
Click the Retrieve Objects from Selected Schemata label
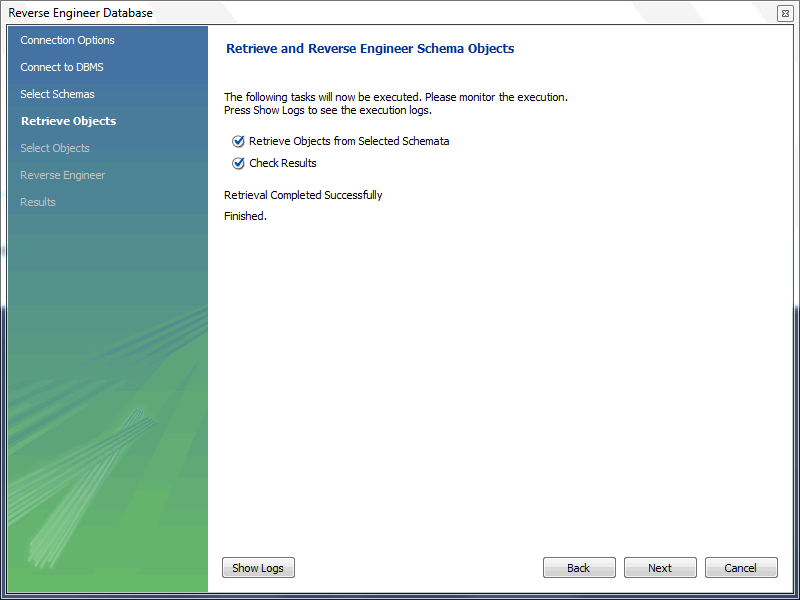point(349,141)
